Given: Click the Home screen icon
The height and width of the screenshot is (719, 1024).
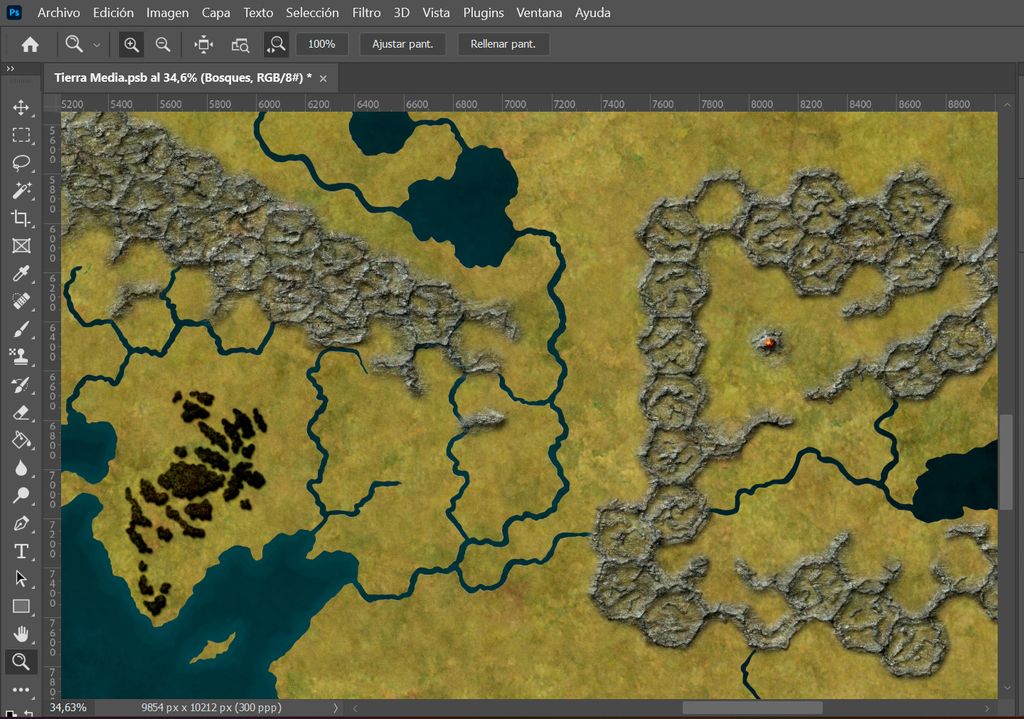Looking at the screenshot, I should [29, 44].
